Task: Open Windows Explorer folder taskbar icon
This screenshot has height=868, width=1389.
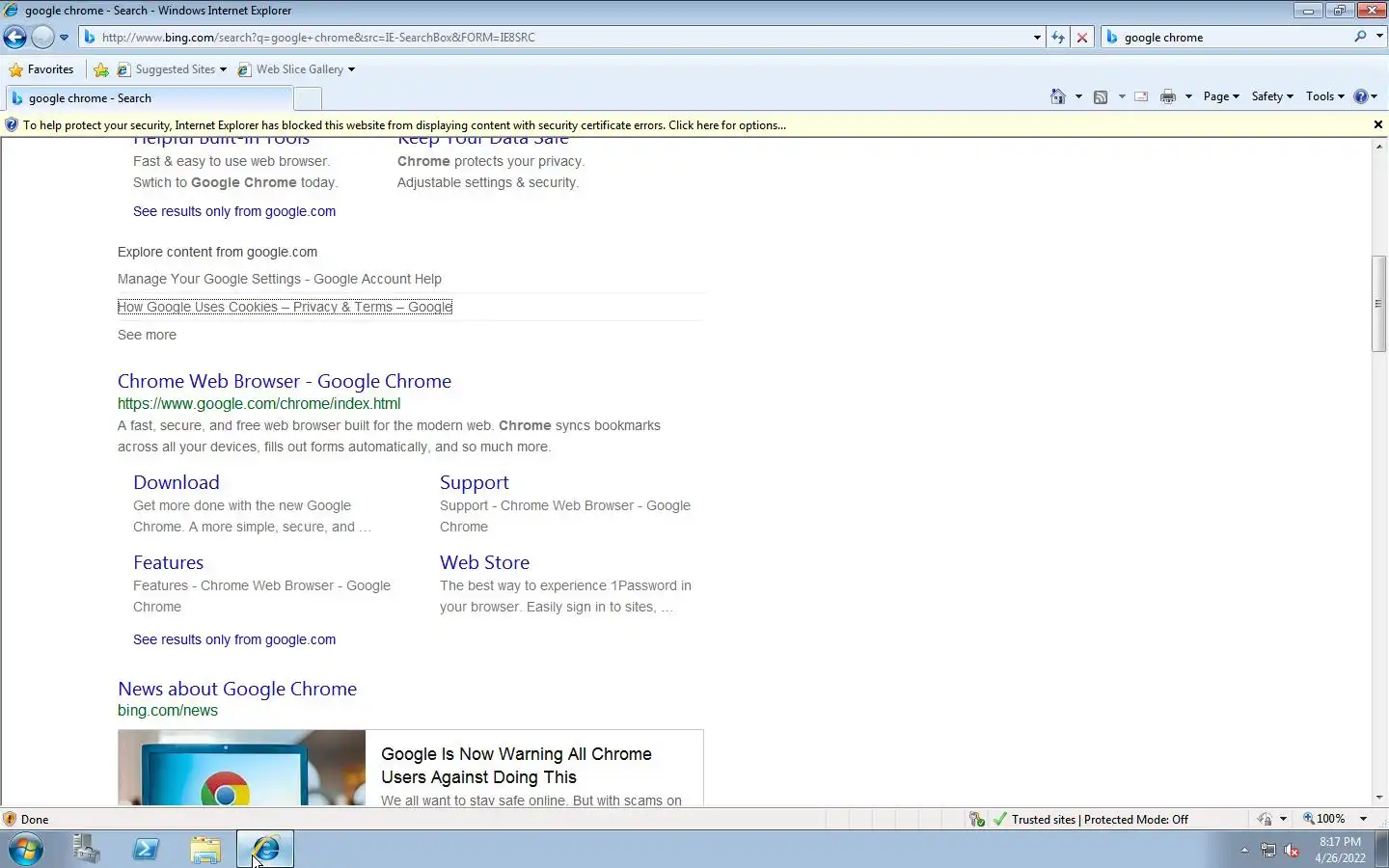Action: point(205,849)
